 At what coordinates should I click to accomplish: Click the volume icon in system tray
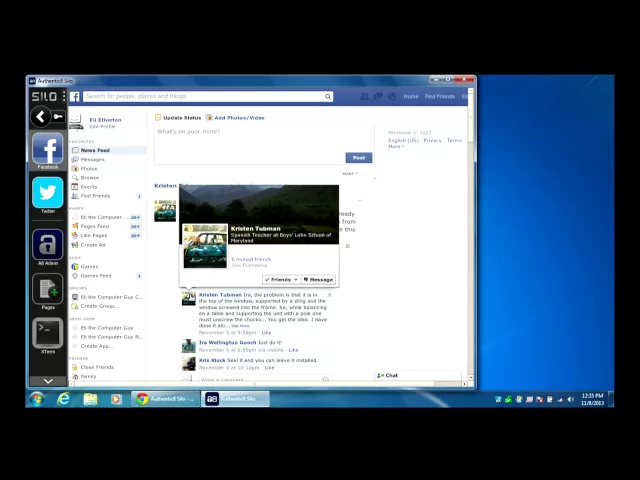(571, 400)
